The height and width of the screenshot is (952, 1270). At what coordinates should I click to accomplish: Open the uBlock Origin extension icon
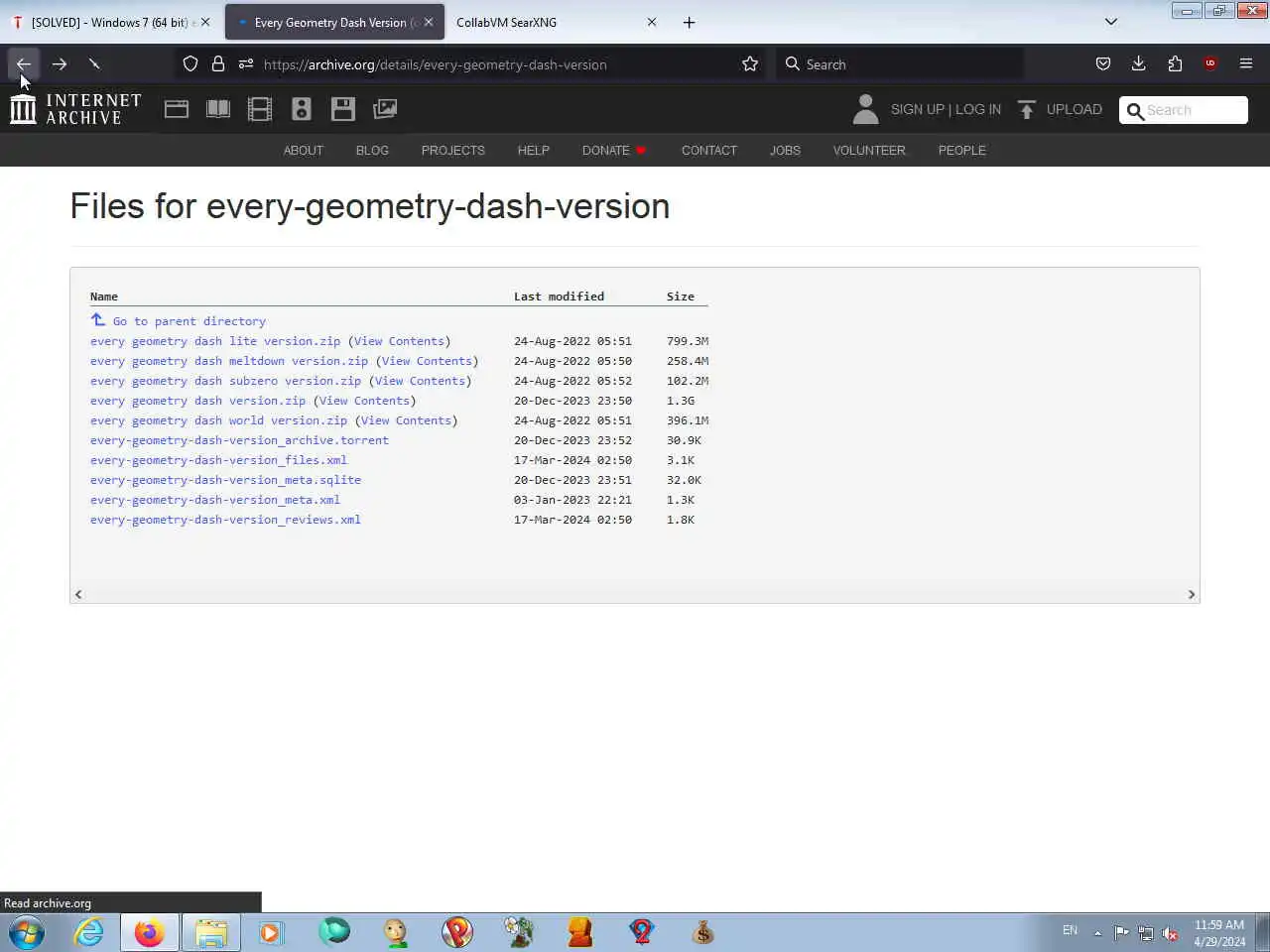tap(1210, 64)
